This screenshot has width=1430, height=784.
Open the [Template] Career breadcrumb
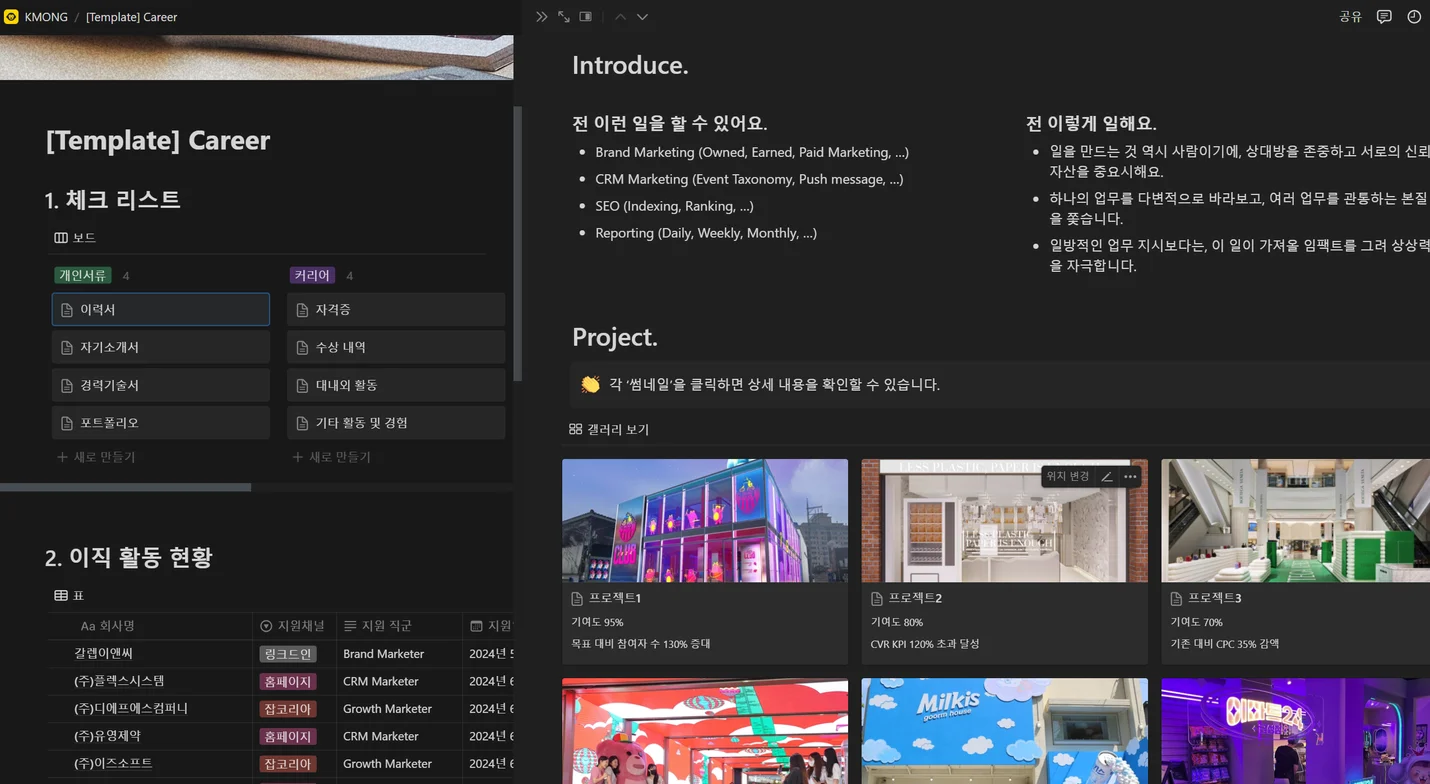pos(131,17)
